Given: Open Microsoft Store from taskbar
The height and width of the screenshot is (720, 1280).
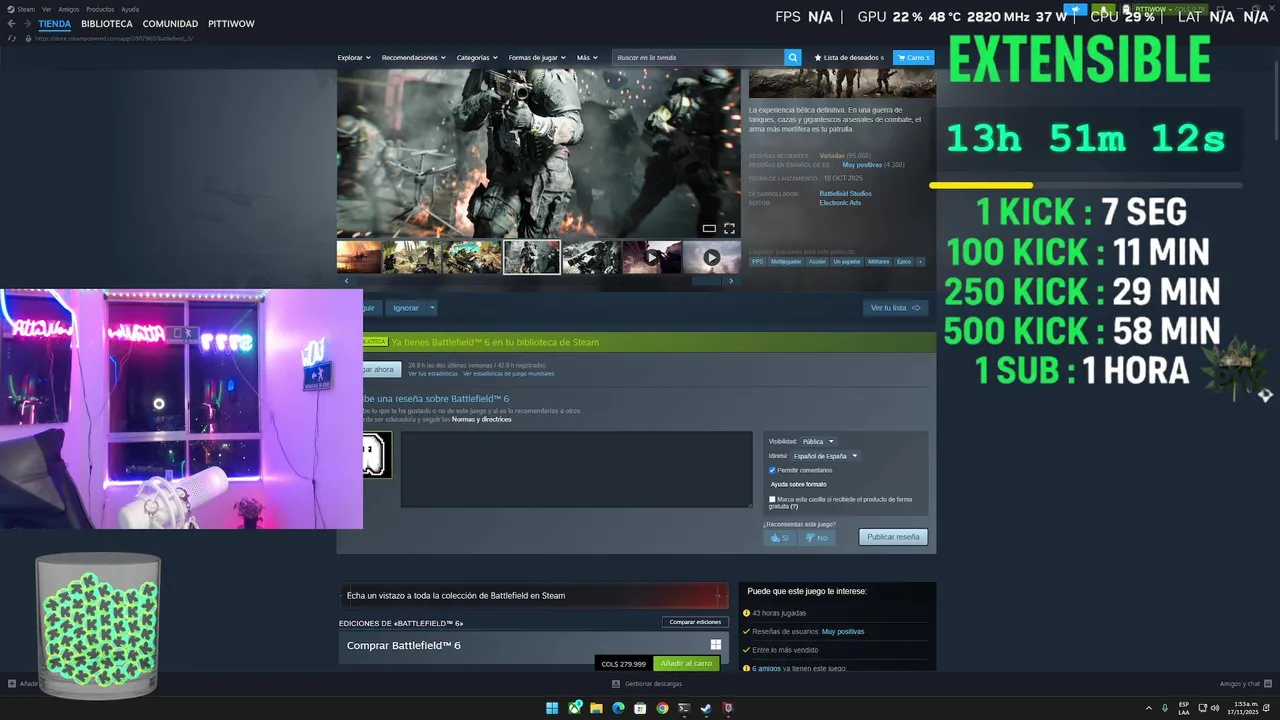Looking at the screenshot, I should (640, 708).
